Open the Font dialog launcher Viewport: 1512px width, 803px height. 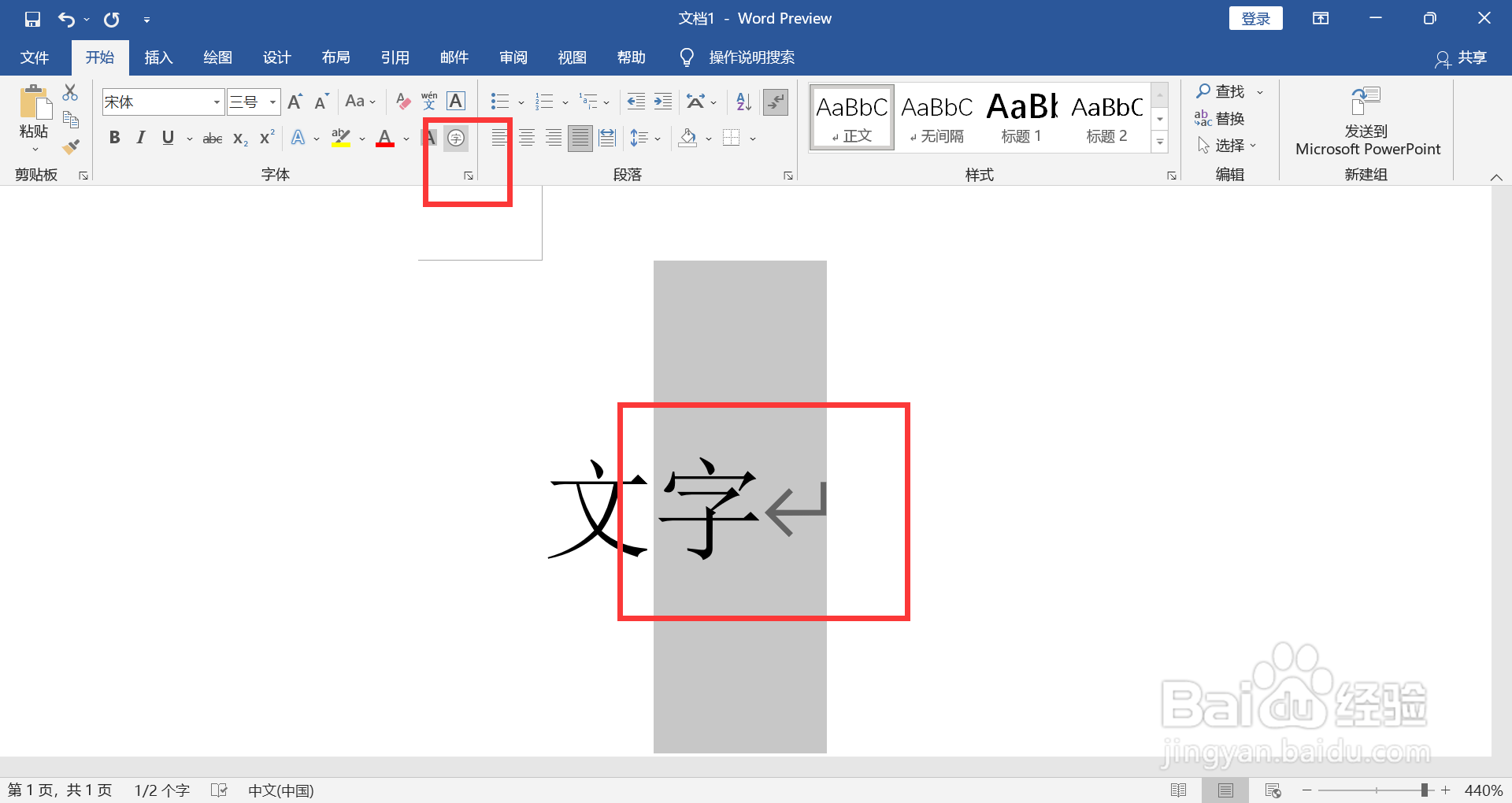469,176
